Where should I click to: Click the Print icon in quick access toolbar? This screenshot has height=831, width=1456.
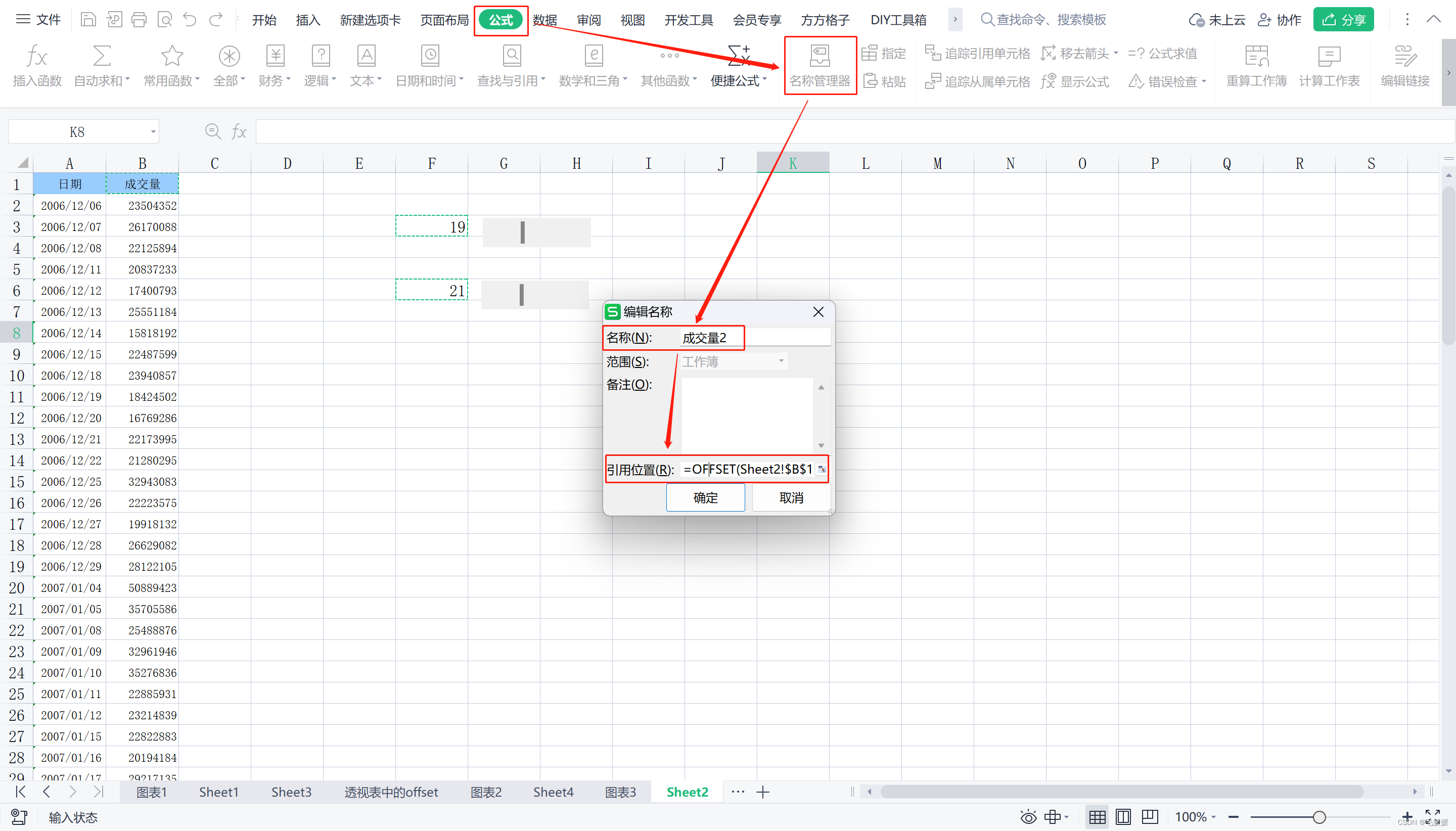[x=139, y=20]
